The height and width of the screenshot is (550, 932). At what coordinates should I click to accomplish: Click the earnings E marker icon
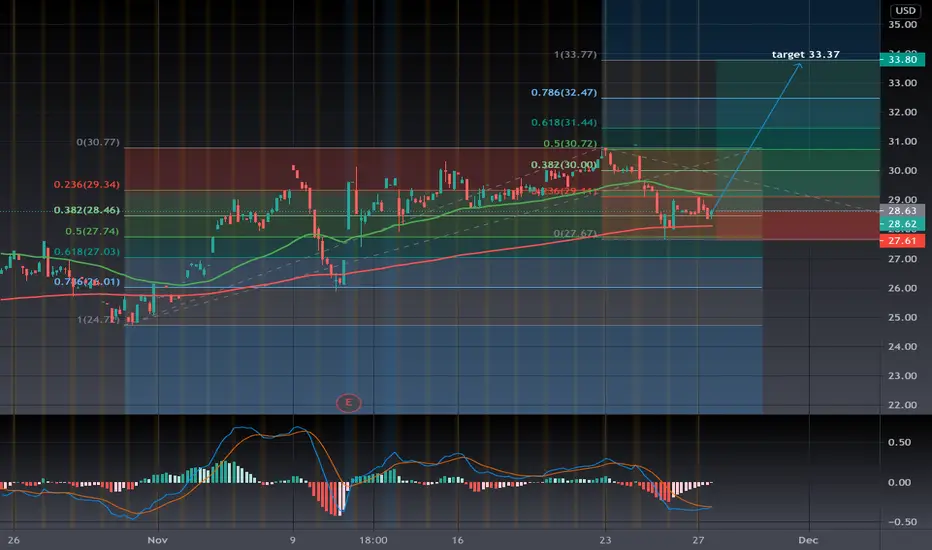point(348,403)
